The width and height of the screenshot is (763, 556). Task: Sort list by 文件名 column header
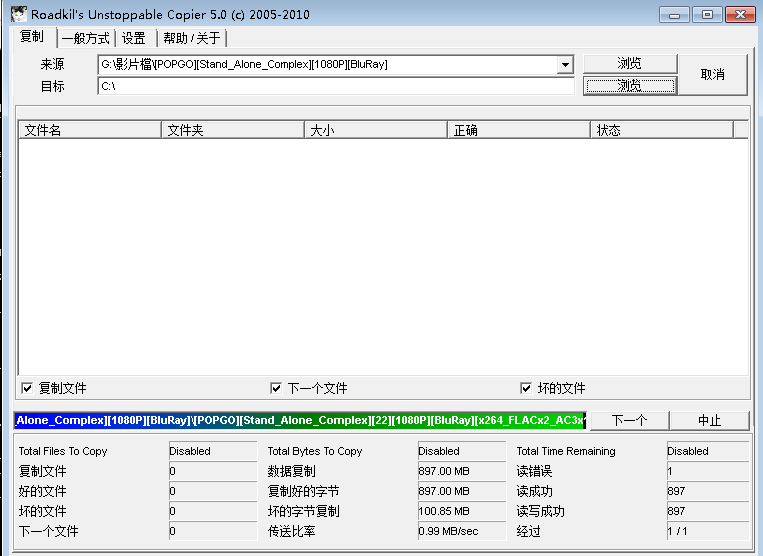90,130
